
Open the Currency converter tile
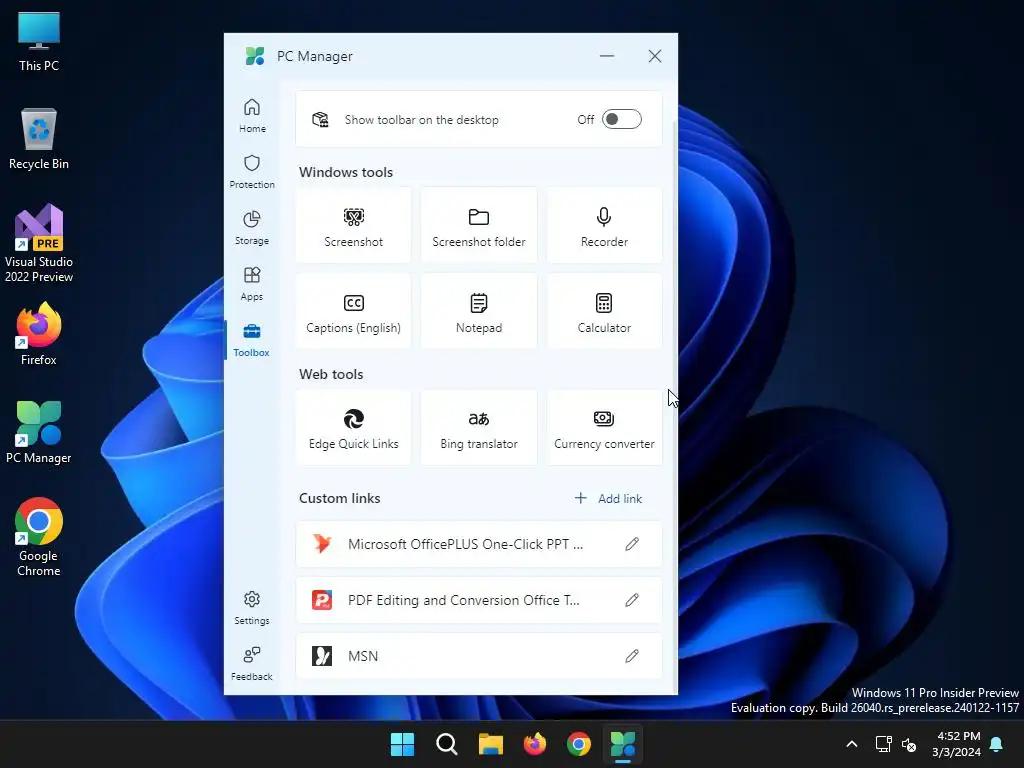tap(604, 428)
